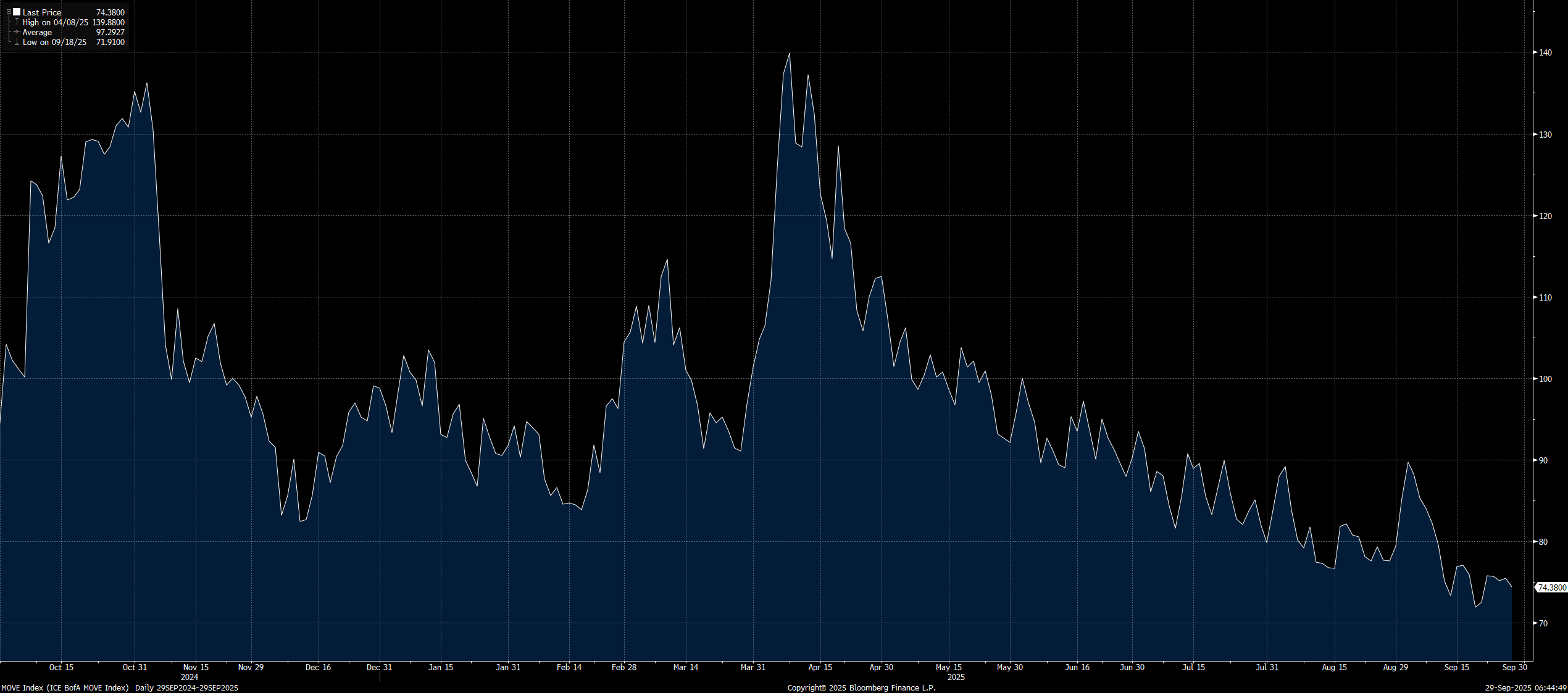Image resolution: width=1568 pixels, height=693 pixels.
Task: Click the Average line icon in legend
Action: 17,32
